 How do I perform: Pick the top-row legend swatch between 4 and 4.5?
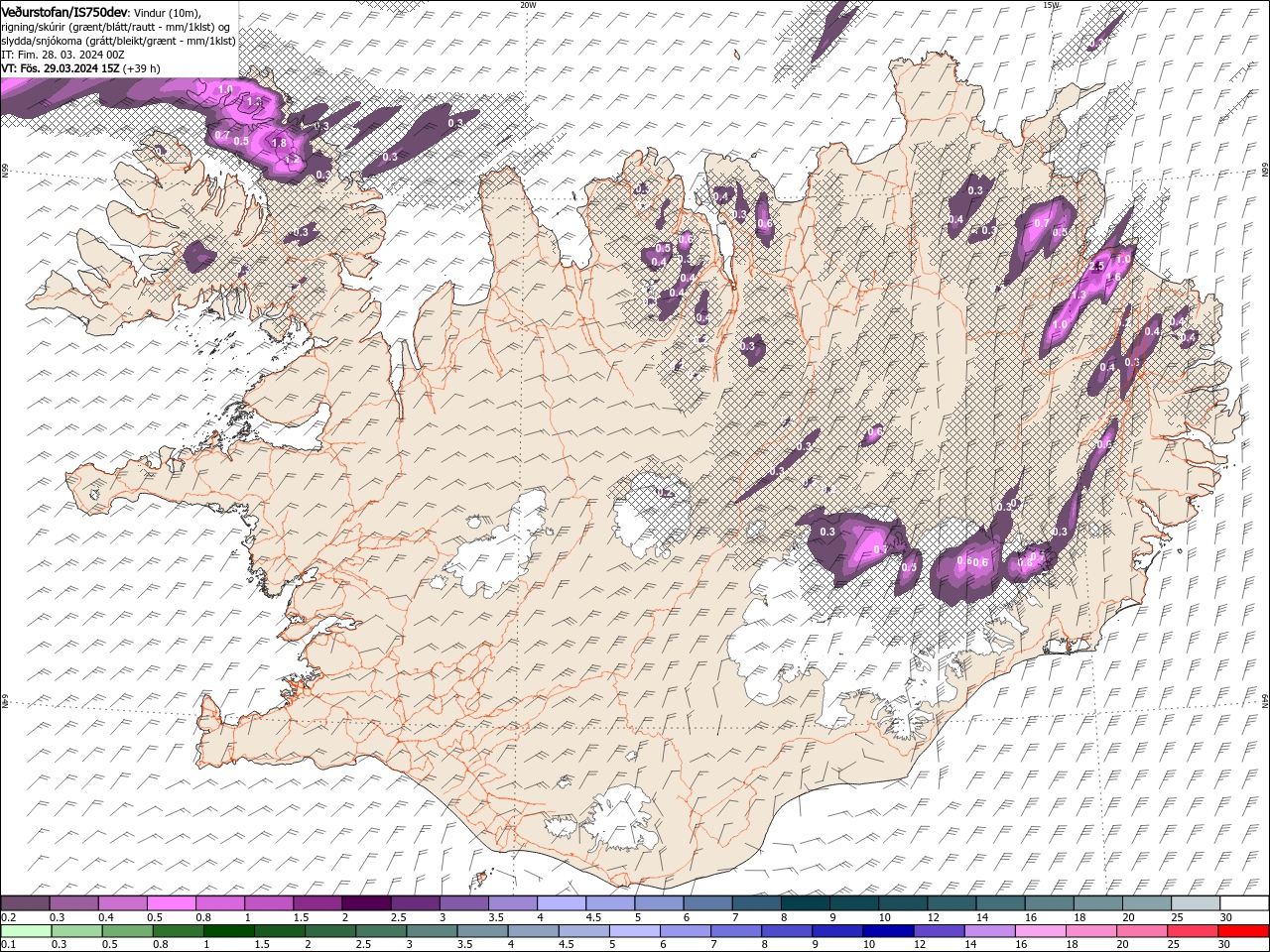tap(561, 903)
